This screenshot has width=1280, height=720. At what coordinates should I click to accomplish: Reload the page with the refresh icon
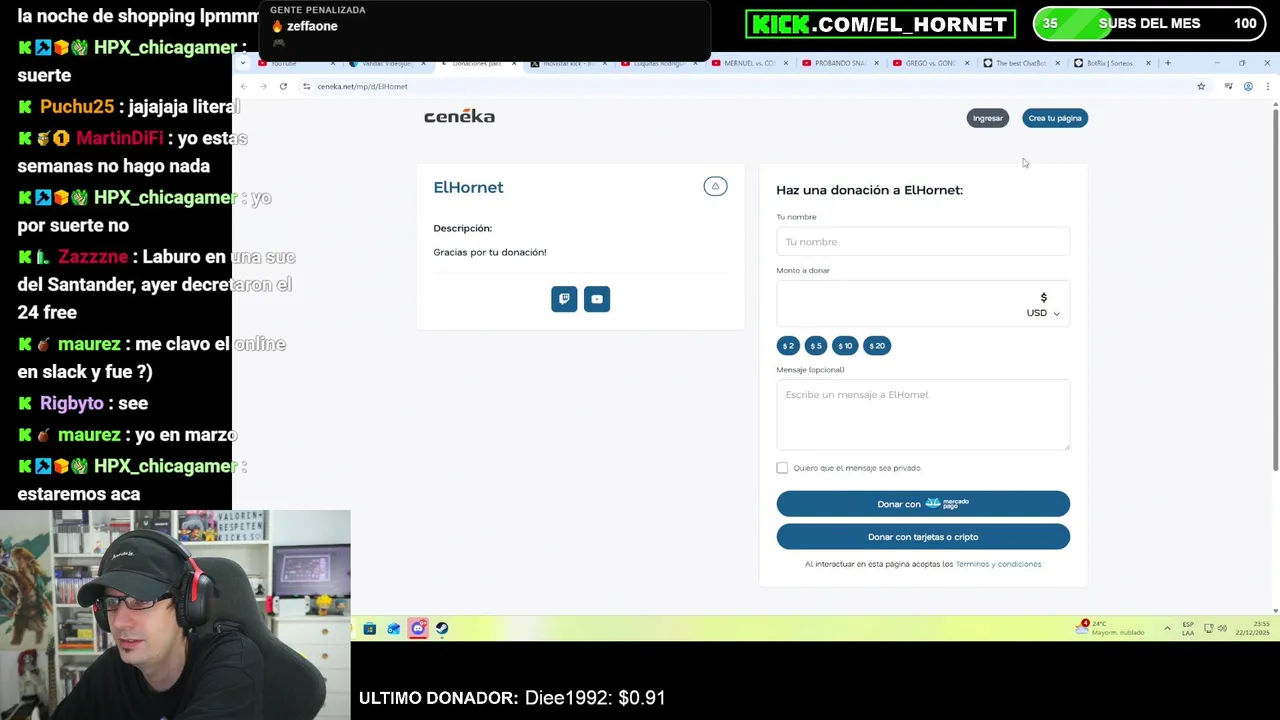click(x=283, y=86)
